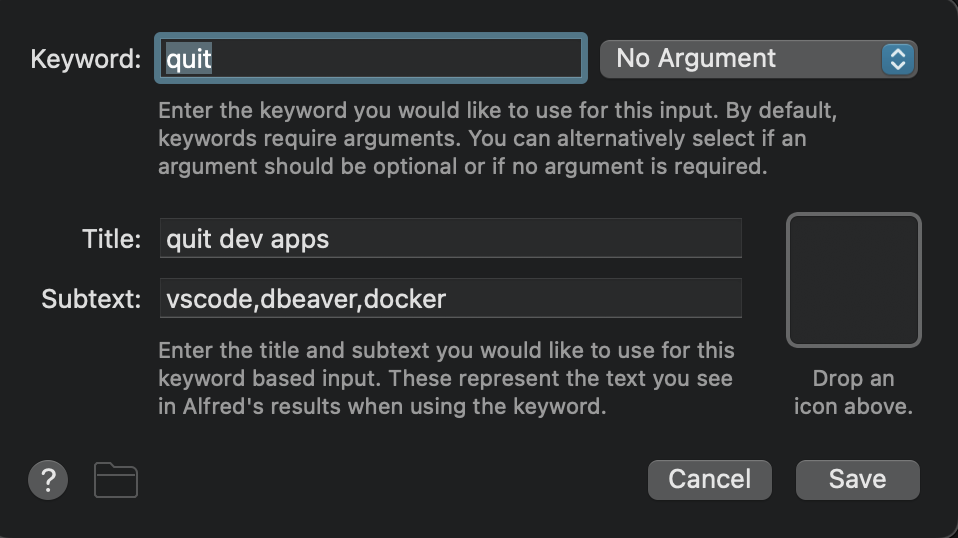
Task: Open the workflow folder icon
Action: 116,480
